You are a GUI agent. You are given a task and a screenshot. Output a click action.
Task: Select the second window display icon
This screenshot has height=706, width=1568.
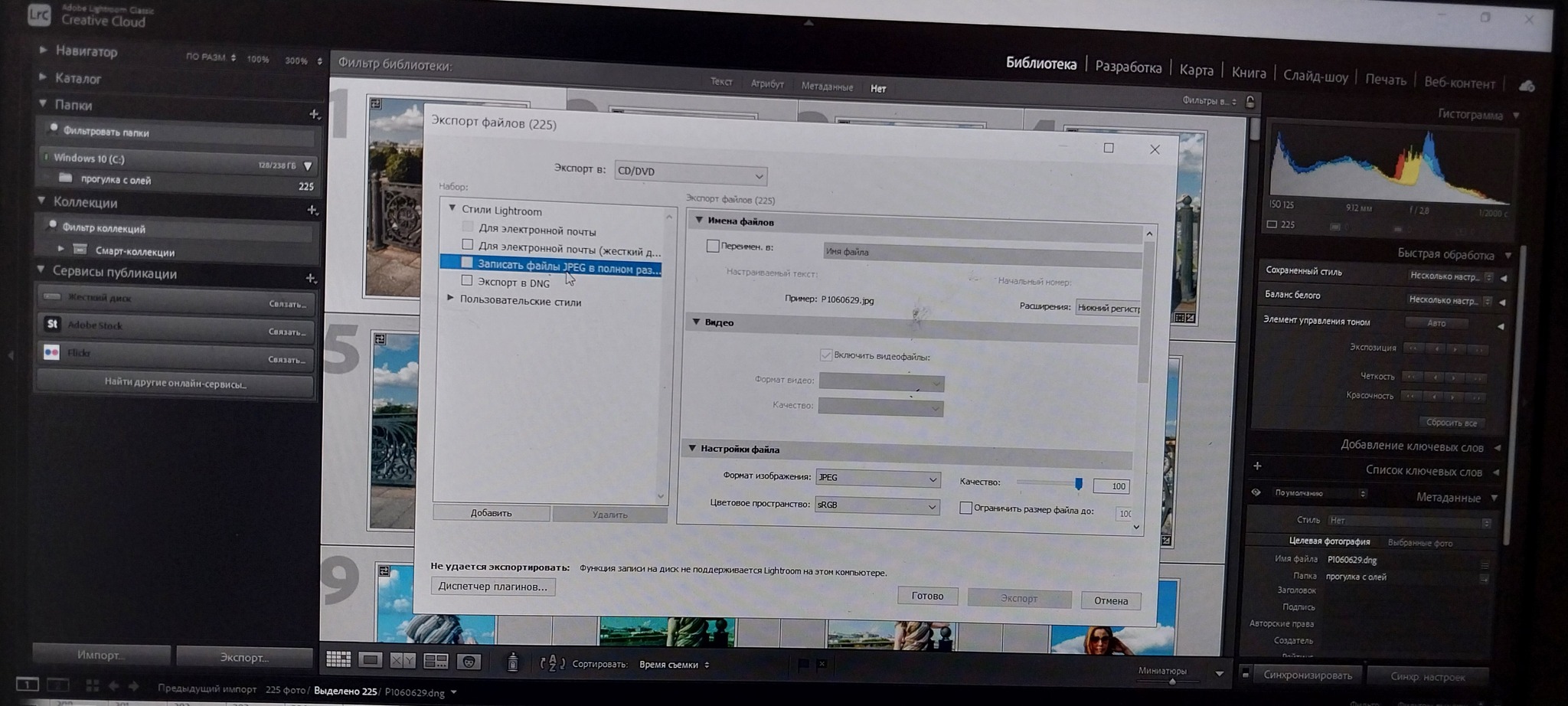(58, 685)
